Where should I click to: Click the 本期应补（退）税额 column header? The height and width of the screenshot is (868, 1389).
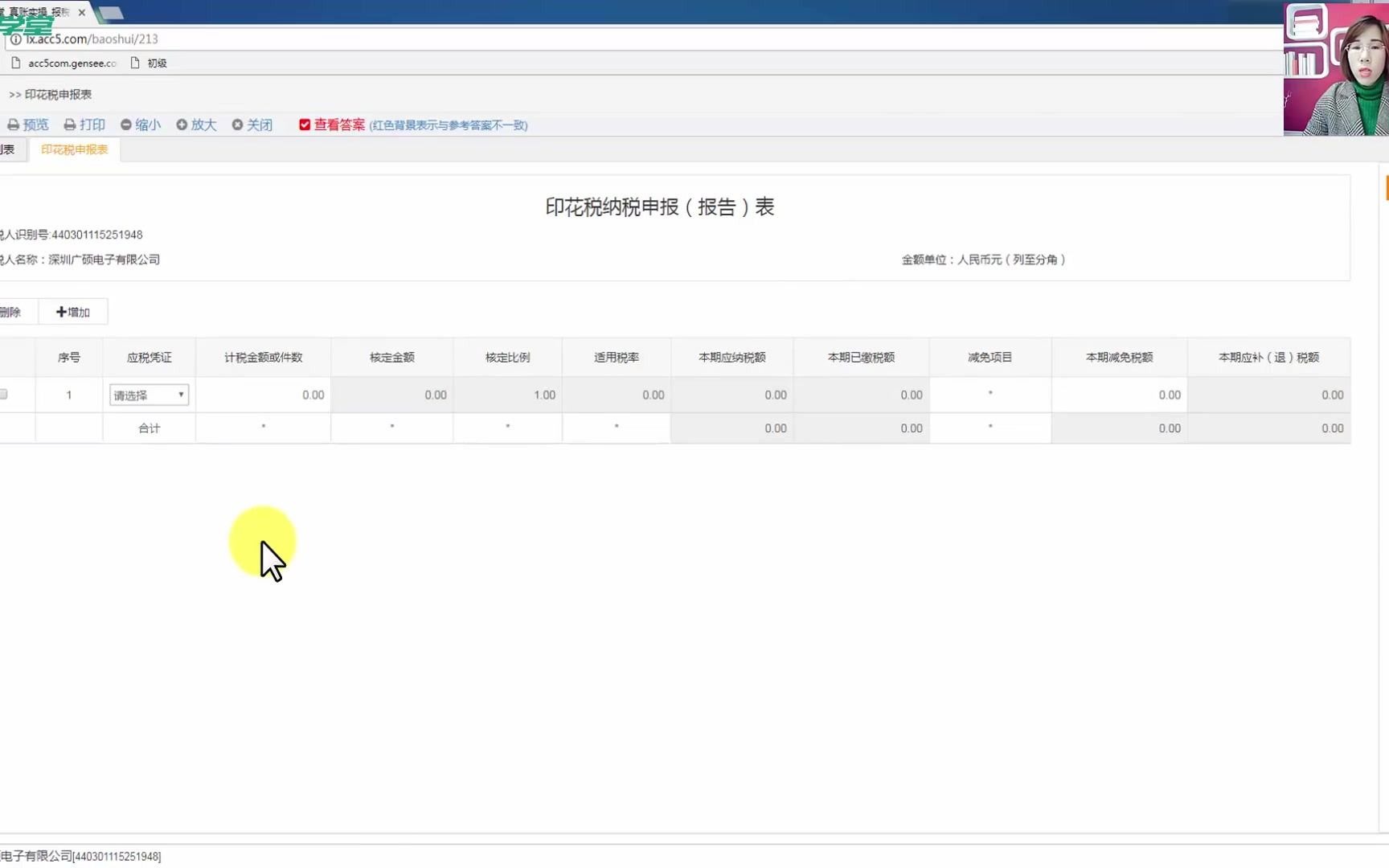point(1268,358)
